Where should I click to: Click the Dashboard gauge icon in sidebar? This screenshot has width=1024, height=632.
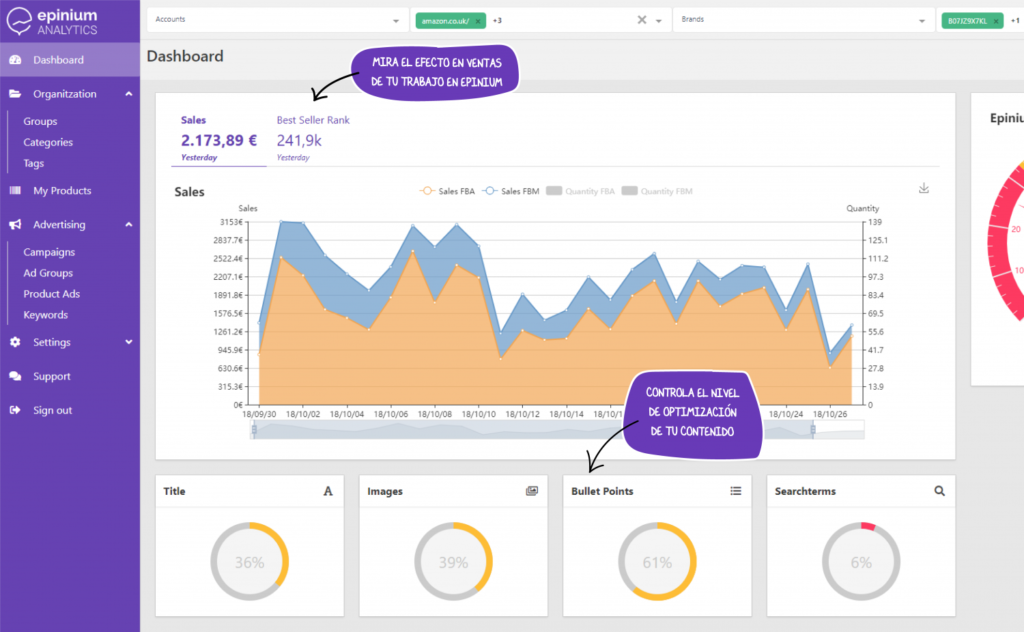(x=15, y=60)
